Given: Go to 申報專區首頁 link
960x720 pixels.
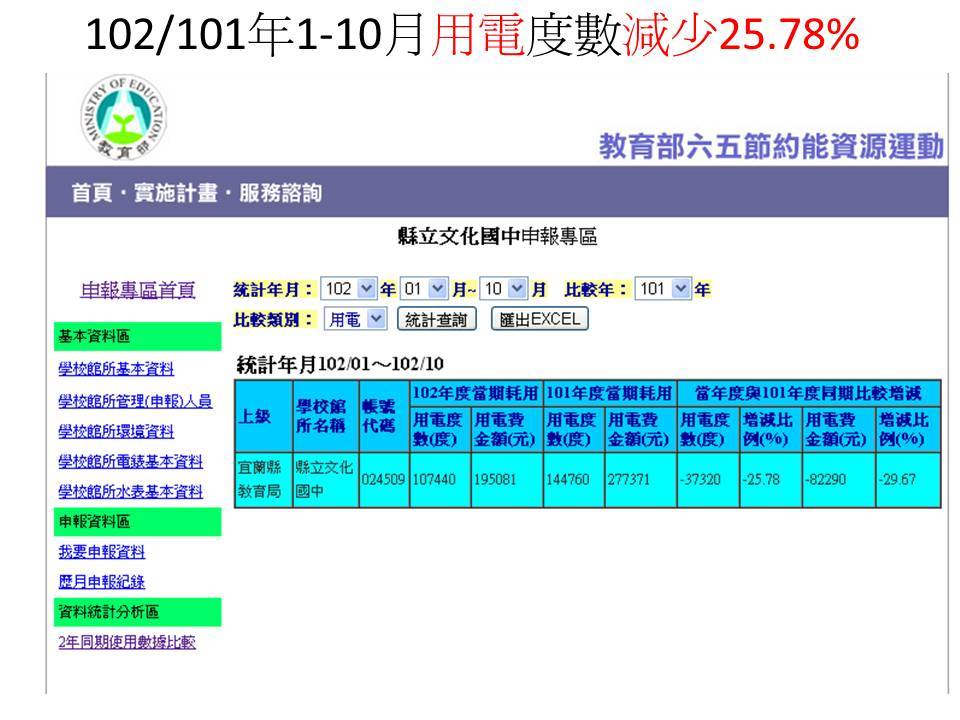Looking at the screenshot, I should 138,290.
